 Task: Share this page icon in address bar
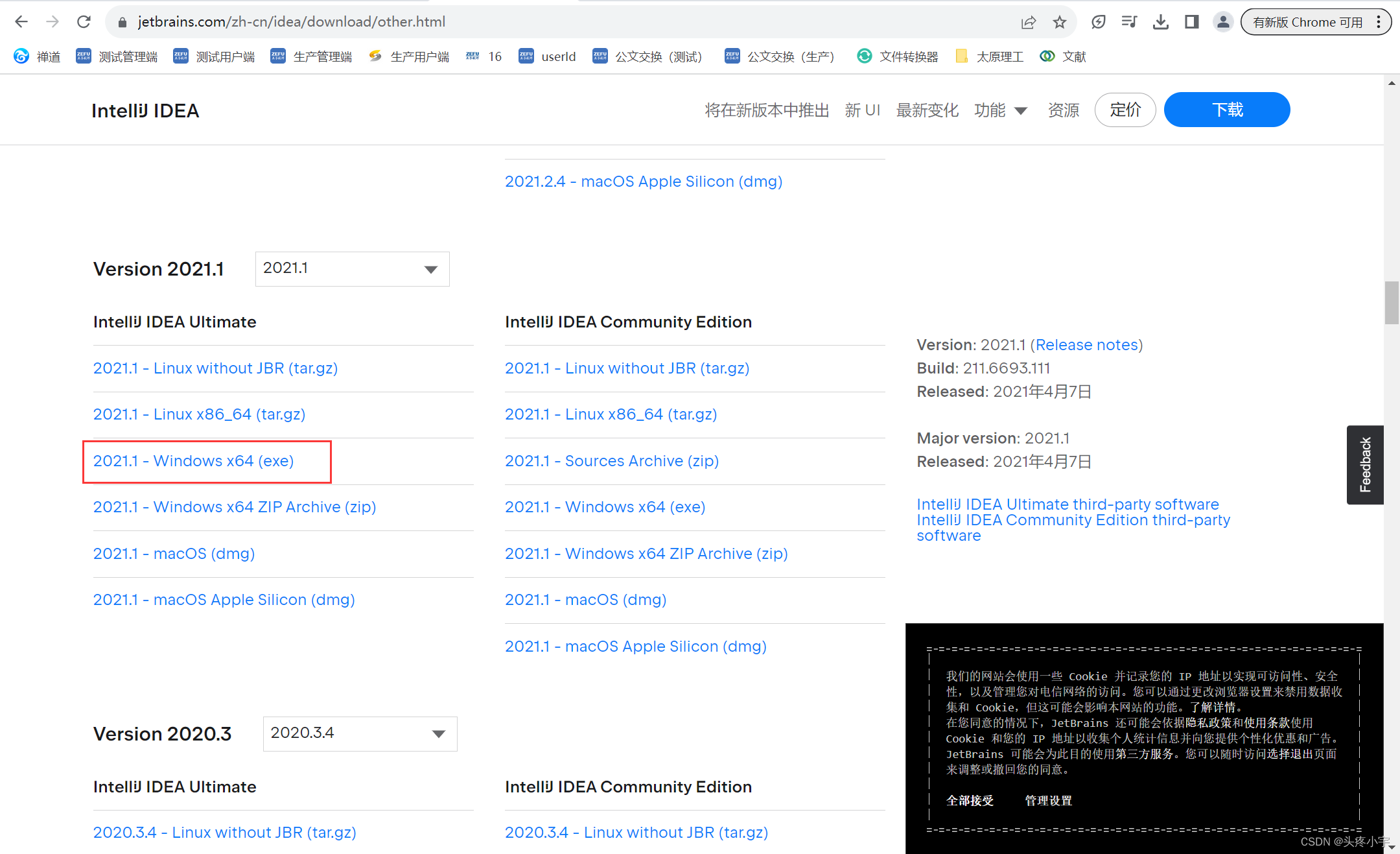[1029, 22]
